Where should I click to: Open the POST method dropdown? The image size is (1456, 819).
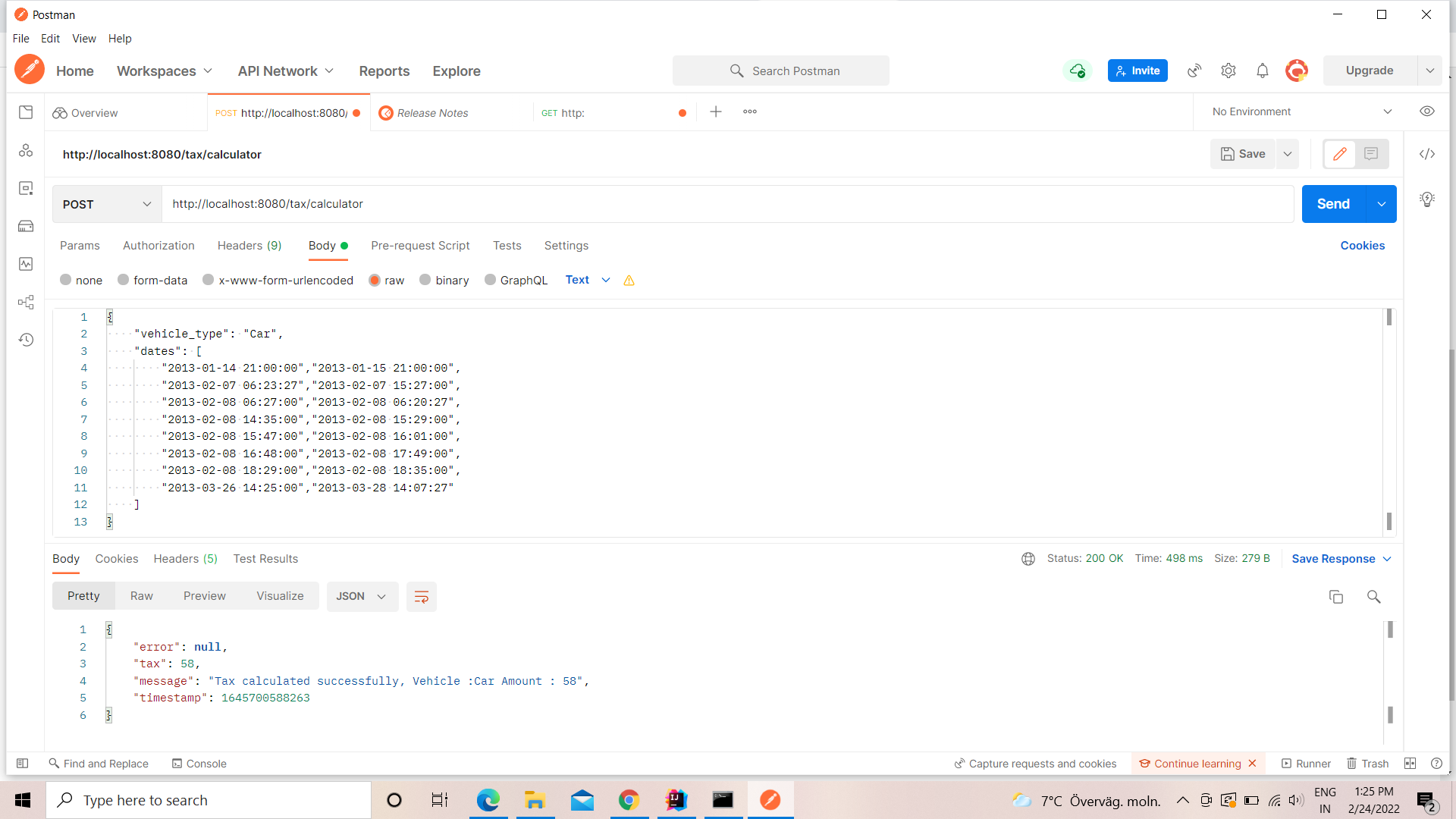pyautogui.click(x=107, y=204)
